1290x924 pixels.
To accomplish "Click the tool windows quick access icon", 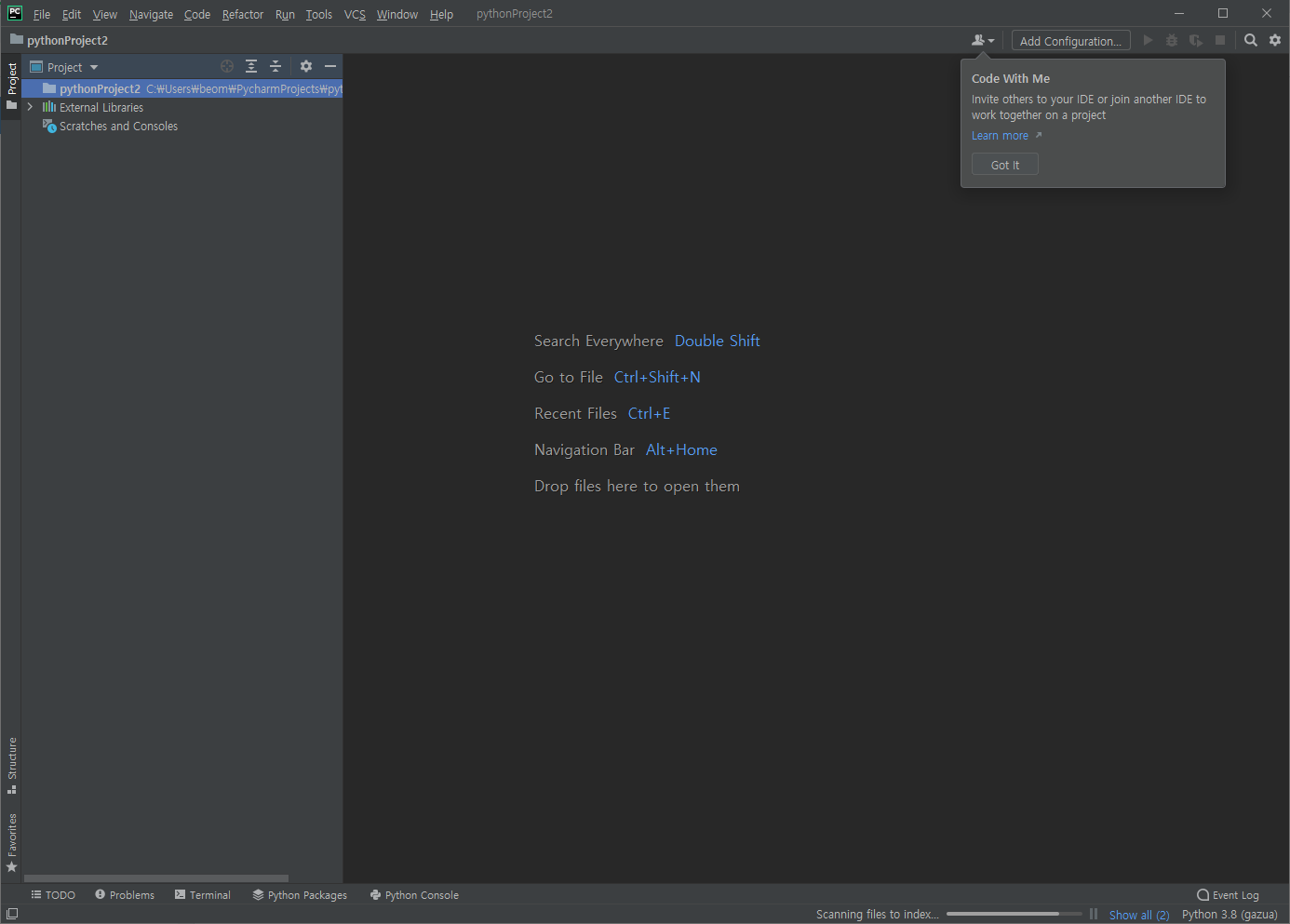I will (12, 914).
